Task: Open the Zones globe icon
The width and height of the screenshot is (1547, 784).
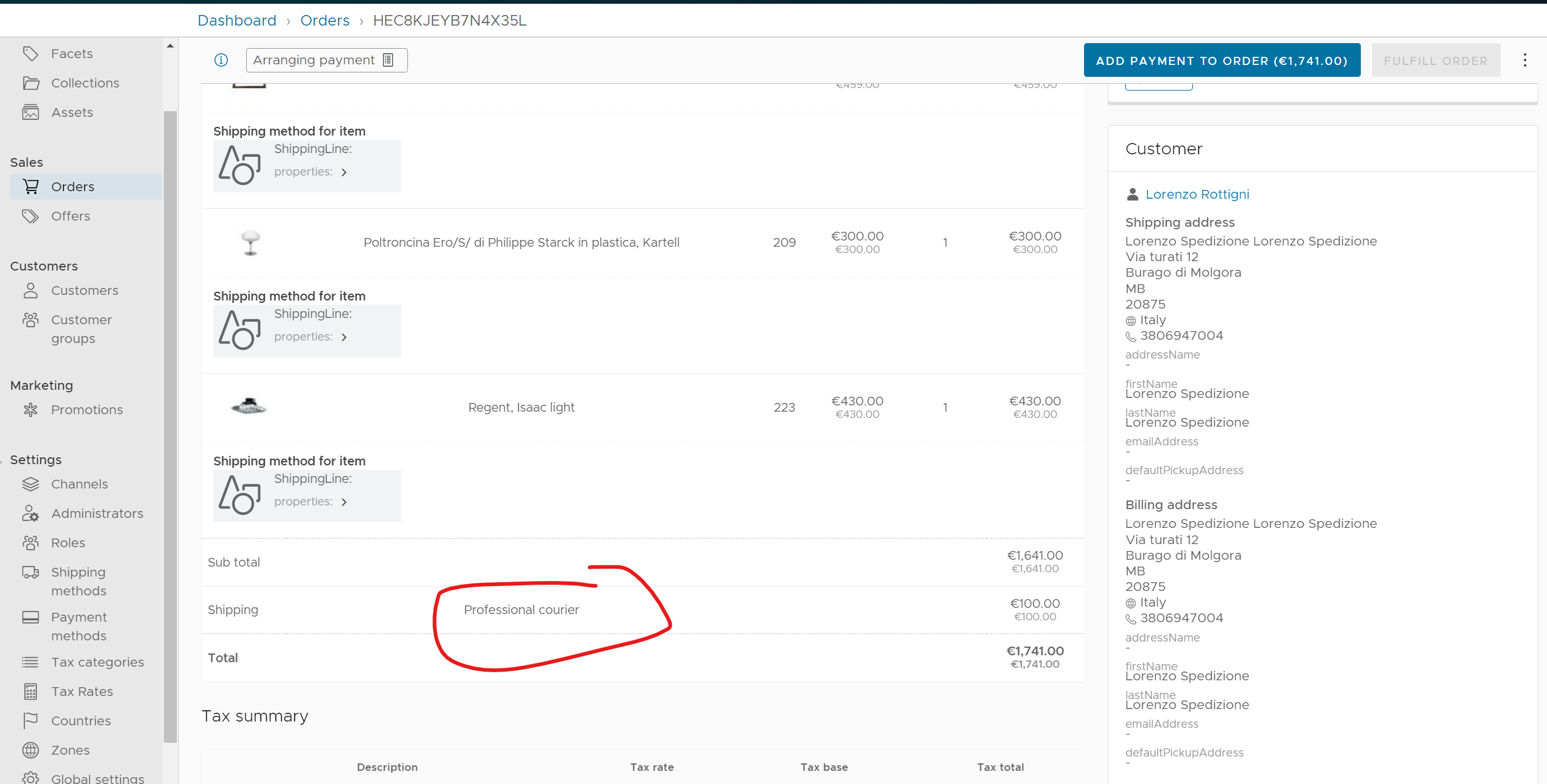Action: point(31,750)
